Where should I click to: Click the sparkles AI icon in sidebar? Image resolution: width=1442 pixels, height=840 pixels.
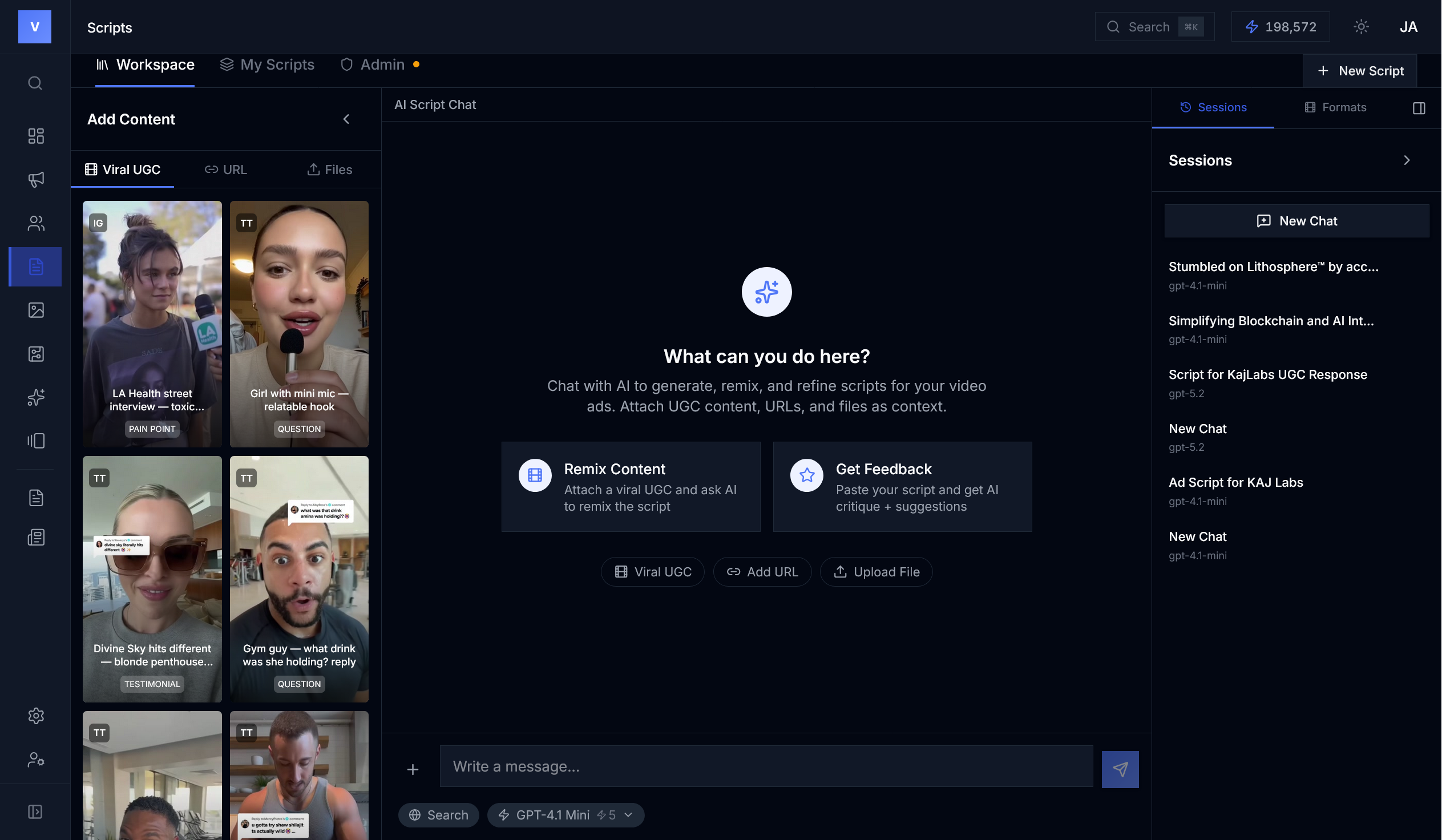point(35,397)
